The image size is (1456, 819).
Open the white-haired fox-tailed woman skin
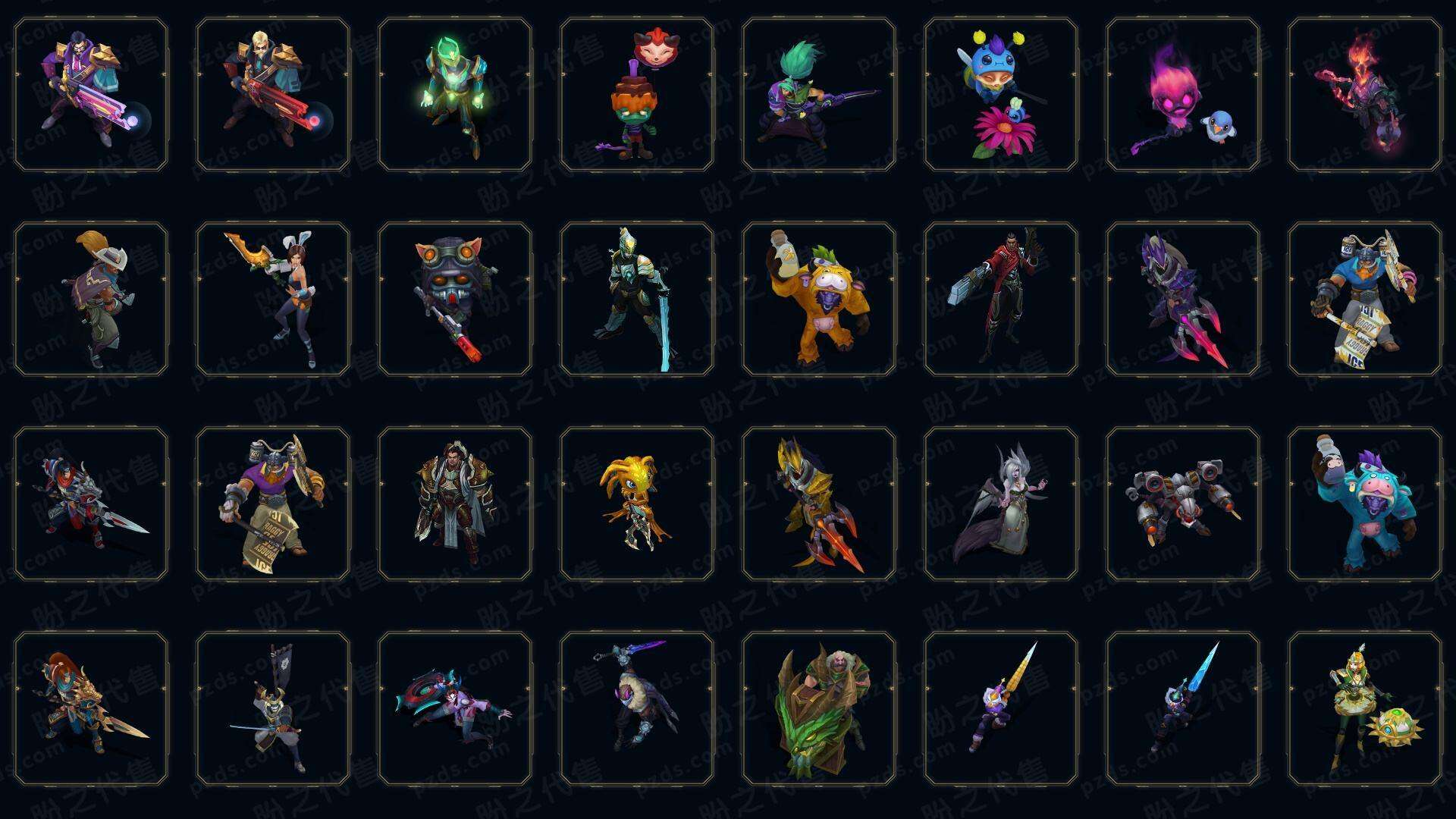click(1001, 504)
